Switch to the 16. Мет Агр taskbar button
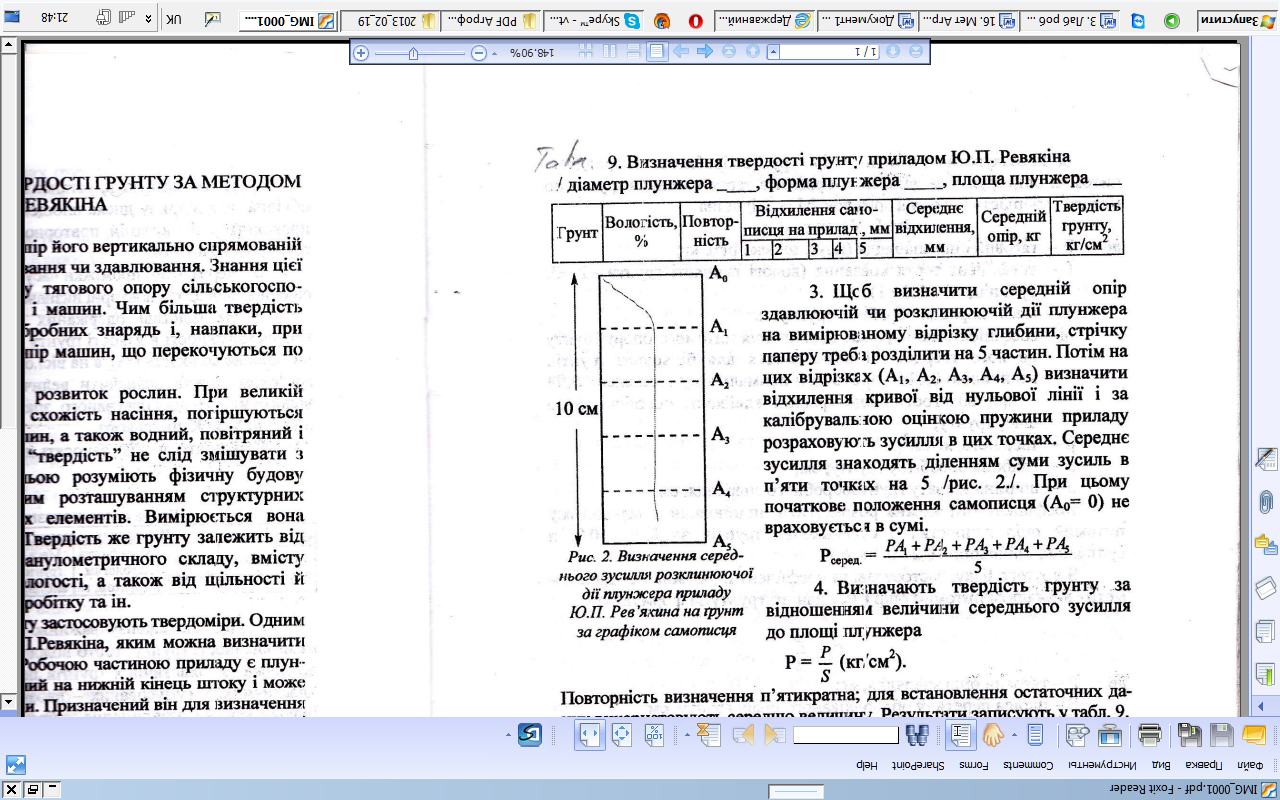The image size is (1280, 800). pyautogui.click(x=970, y=20)
